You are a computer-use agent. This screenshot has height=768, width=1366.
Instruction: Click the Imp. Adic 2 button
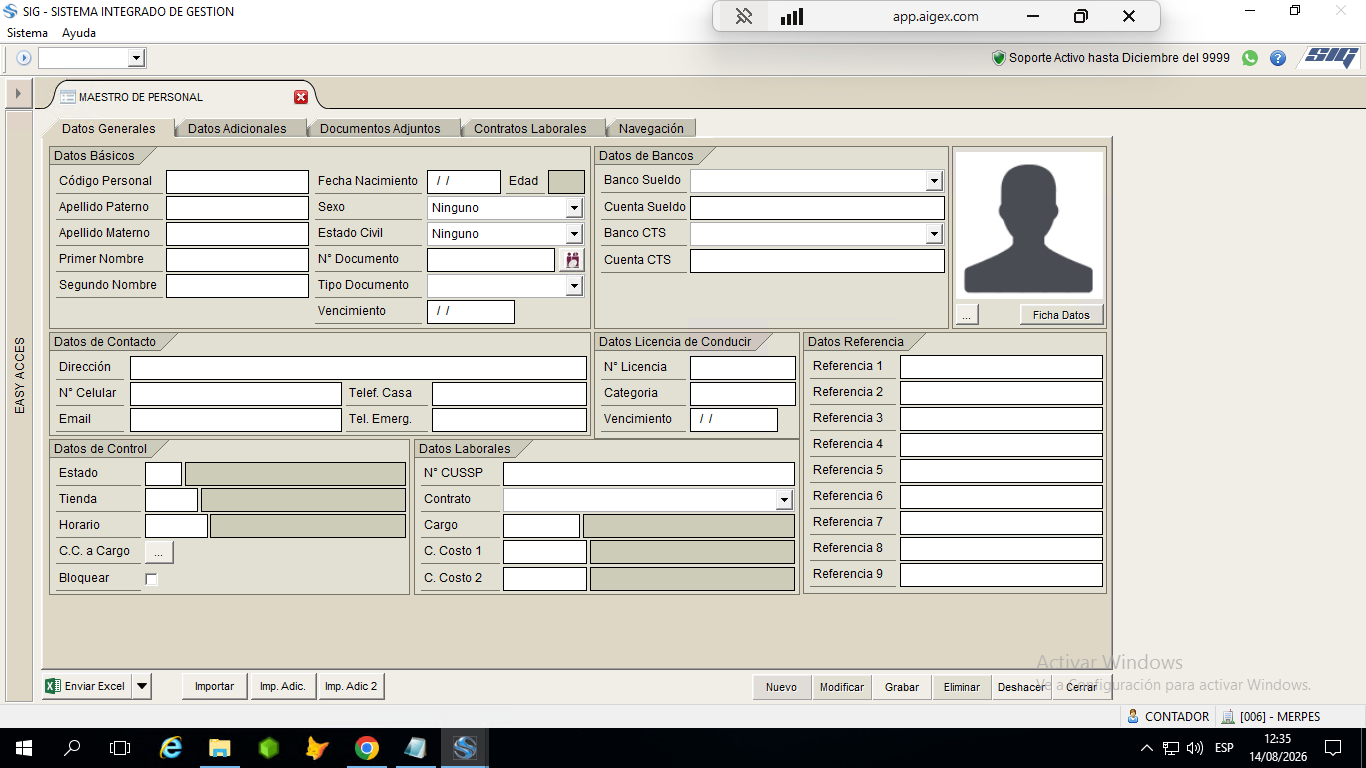(351, 686)
